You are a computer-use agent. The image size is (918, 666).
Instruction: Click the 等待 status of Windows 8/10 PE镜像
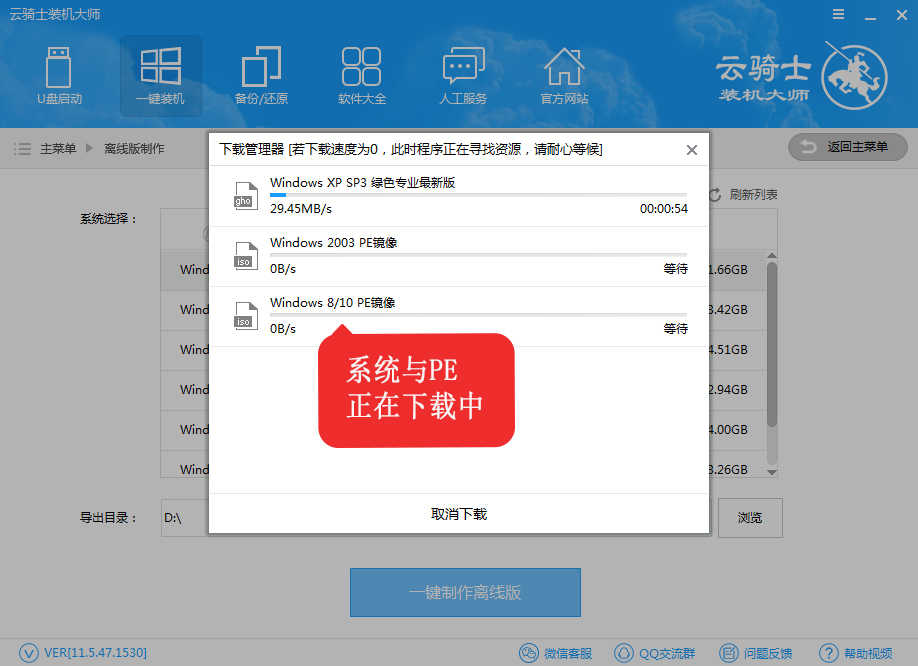[675, 329]
